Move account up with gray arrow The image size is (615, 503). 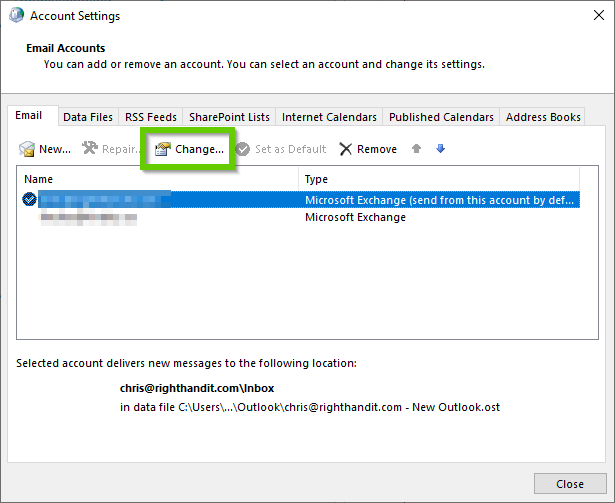pos(417,149)
